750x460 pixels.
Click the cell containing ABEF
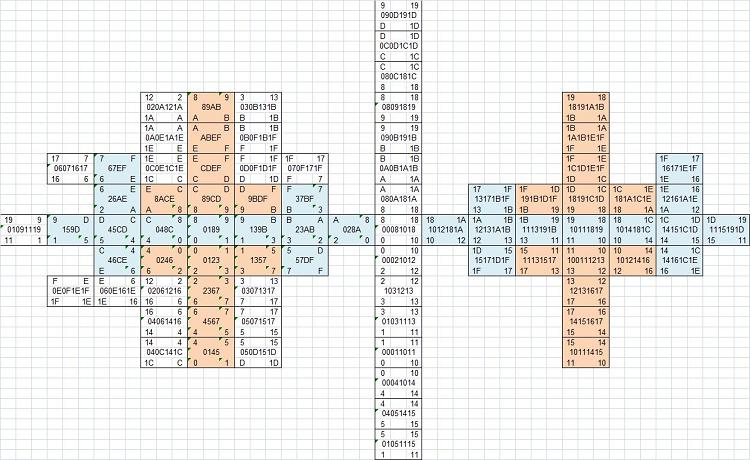click(211, 138)
